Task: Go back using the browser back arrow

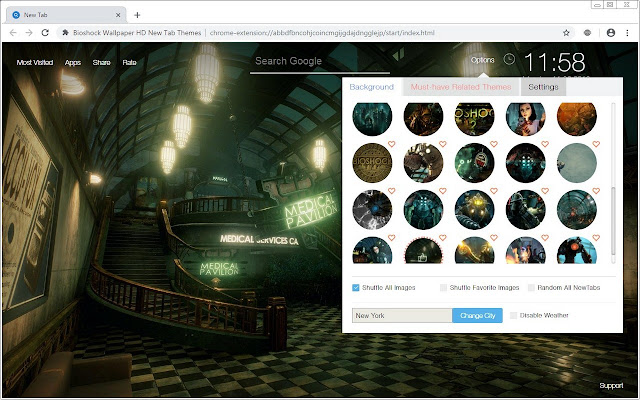Action: (x=13, y=33)
